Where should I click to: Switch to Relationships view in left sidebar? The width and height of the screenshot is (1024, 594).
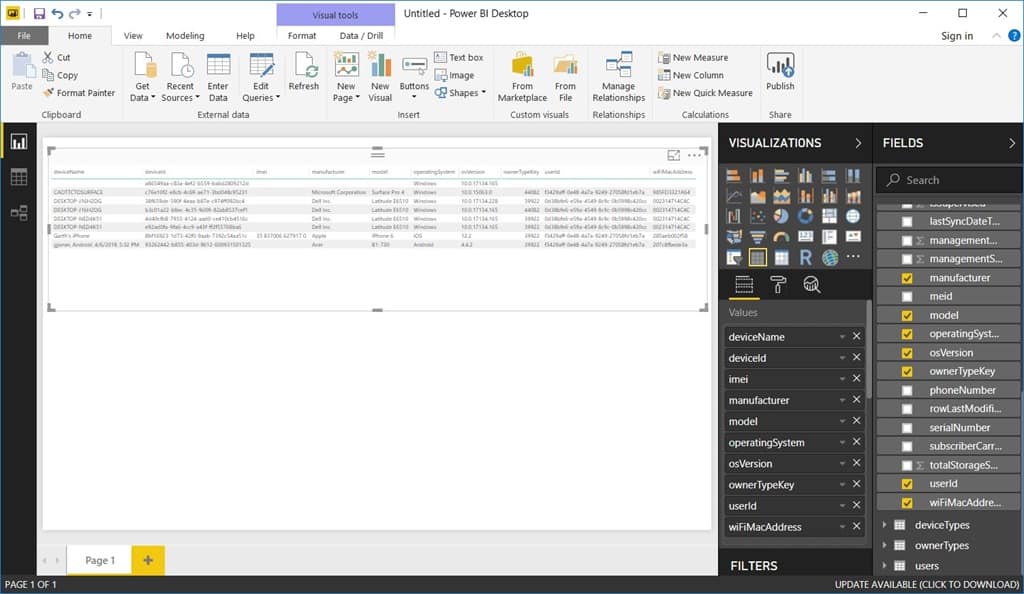pos(18,213)
